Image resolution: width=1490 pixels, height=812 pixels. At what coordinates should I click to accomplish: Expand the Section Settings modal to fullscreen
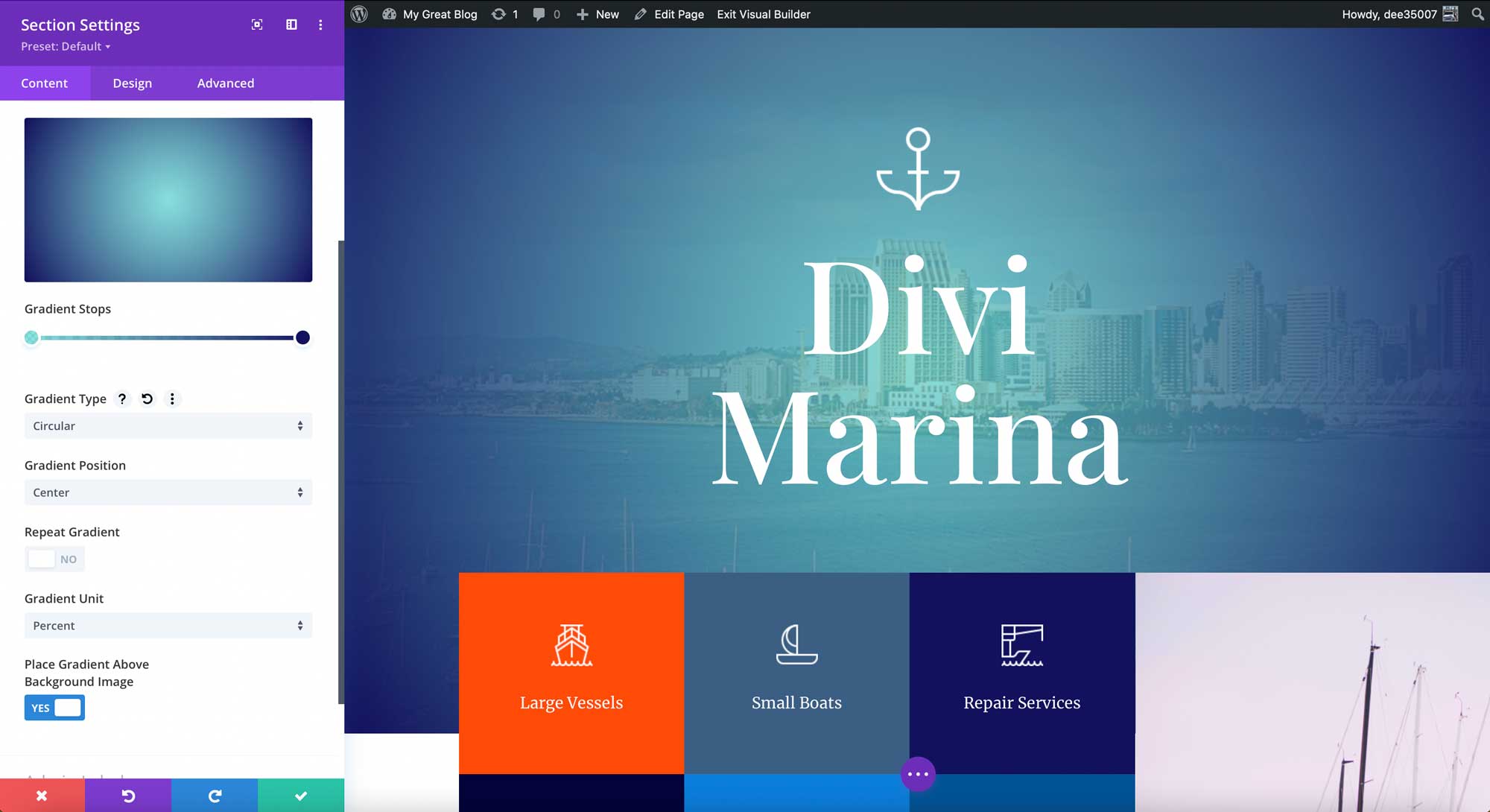256,25
